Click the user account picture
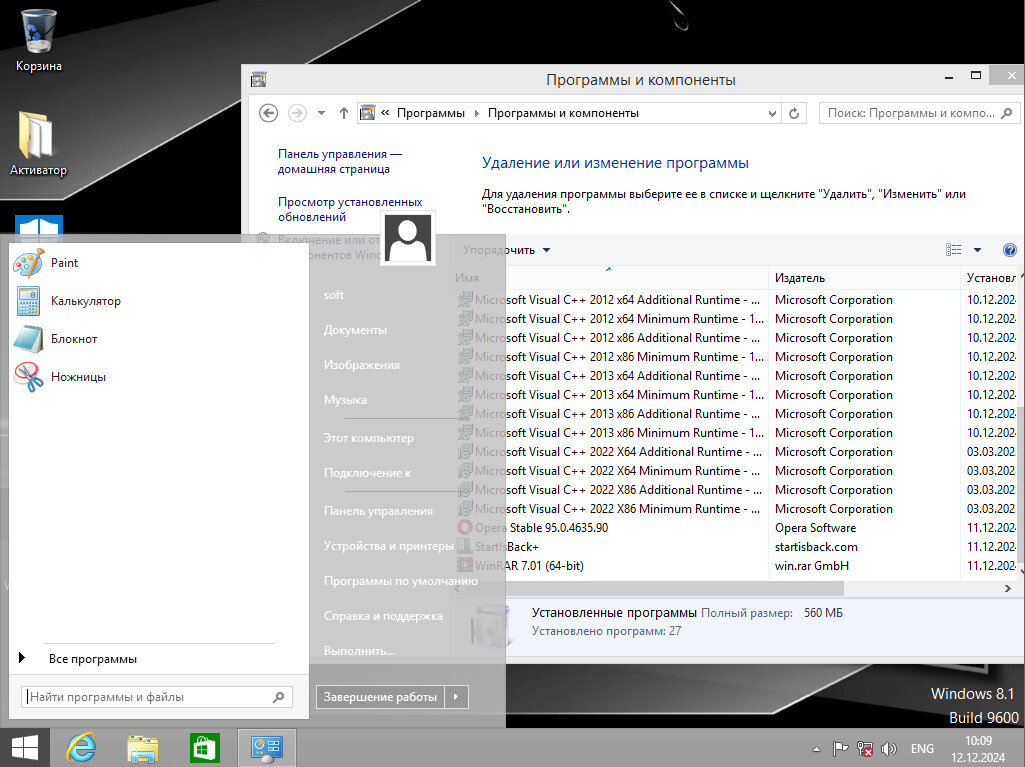1025x767 pixels. click(408, 238)
